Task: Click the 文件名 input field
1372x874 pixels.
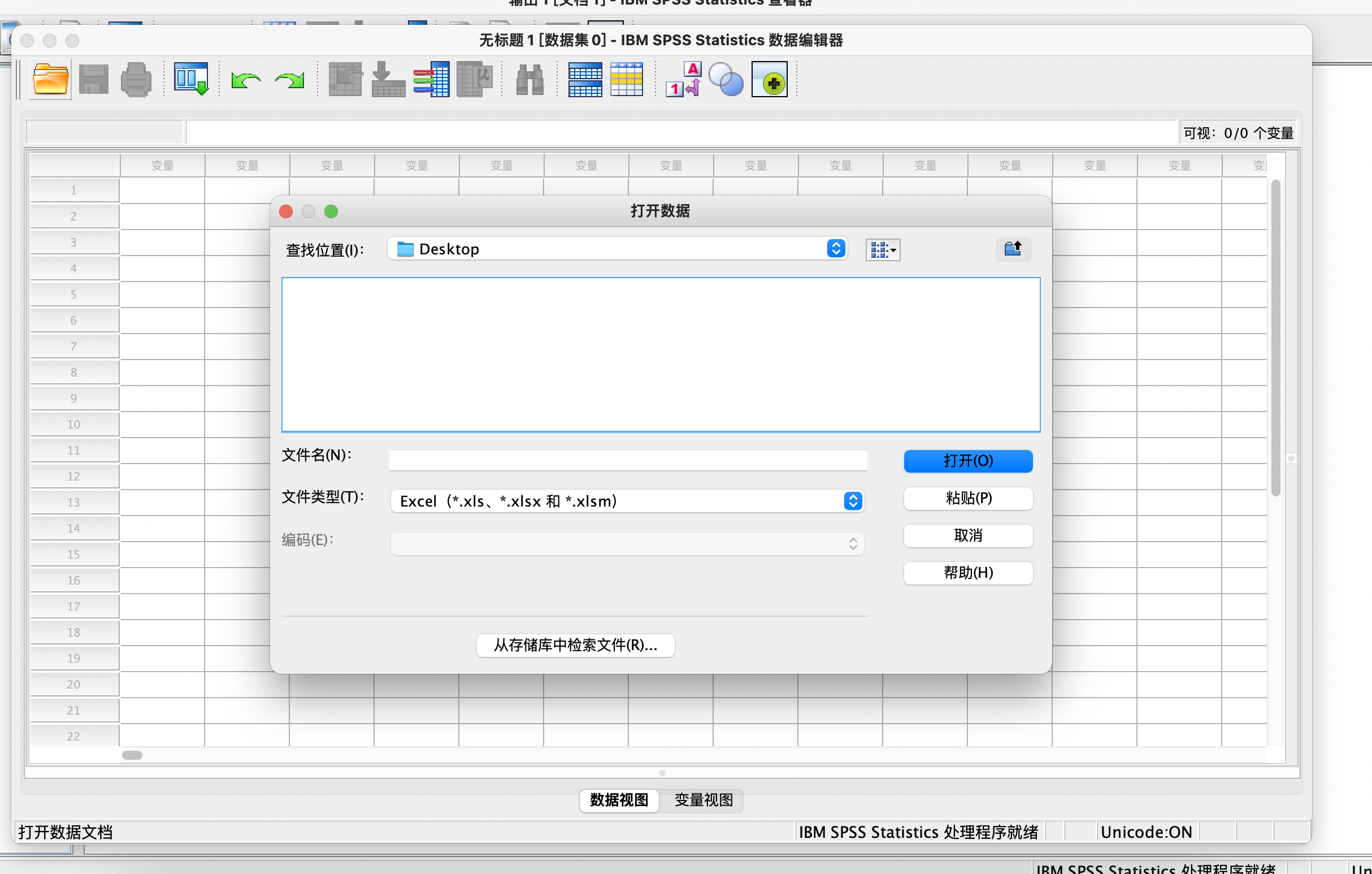Action: [x=627, y=461]
